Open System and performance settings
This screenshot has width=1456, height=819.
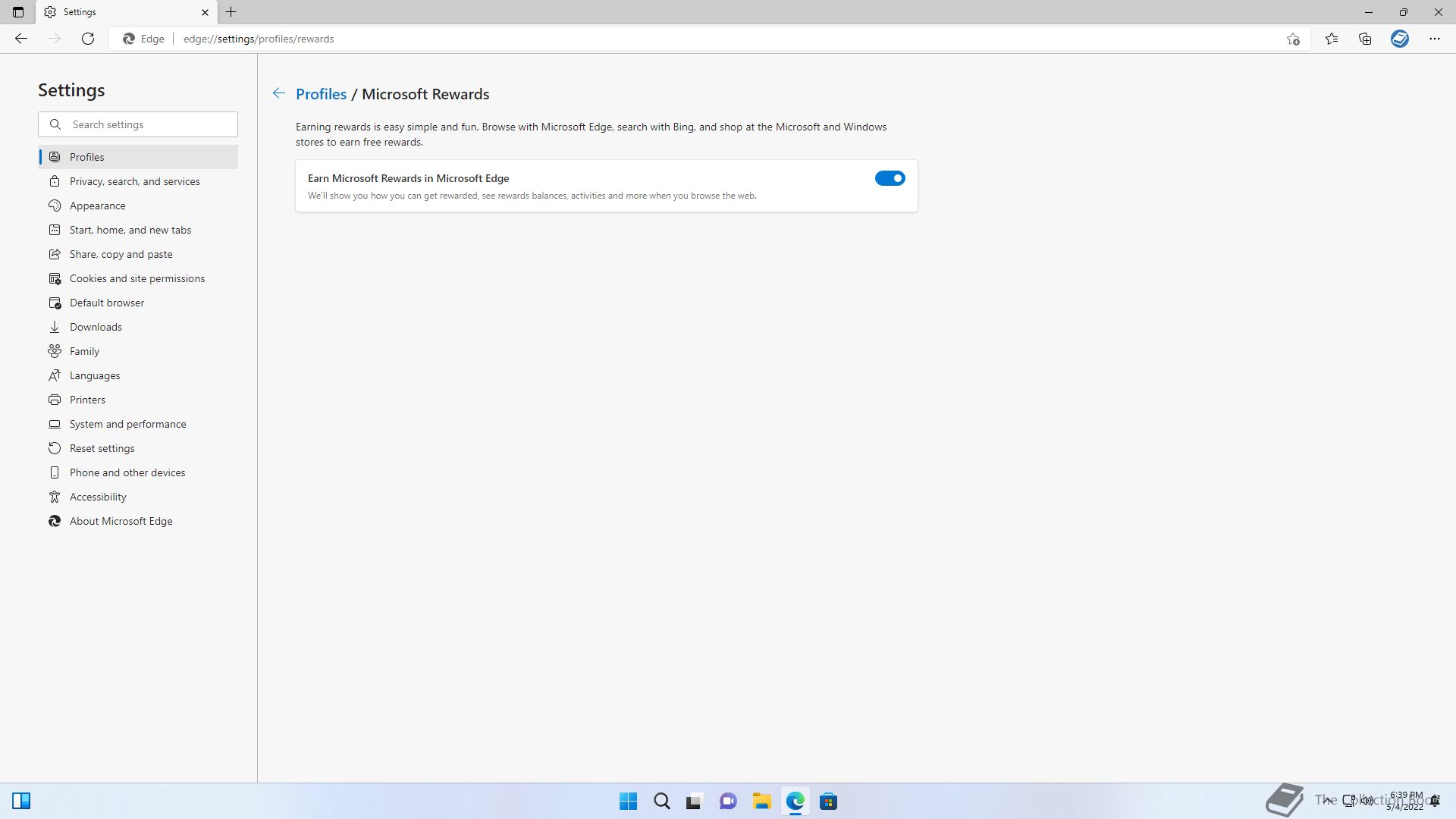pyautogui.click(x=138, y=424)
